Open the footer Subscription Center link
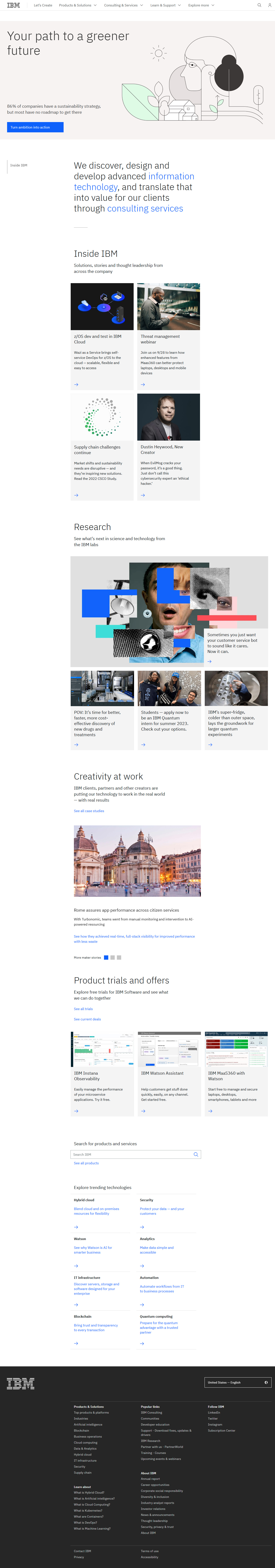The height and width of the screenshot is (1568, 275). click(221, 1431)
